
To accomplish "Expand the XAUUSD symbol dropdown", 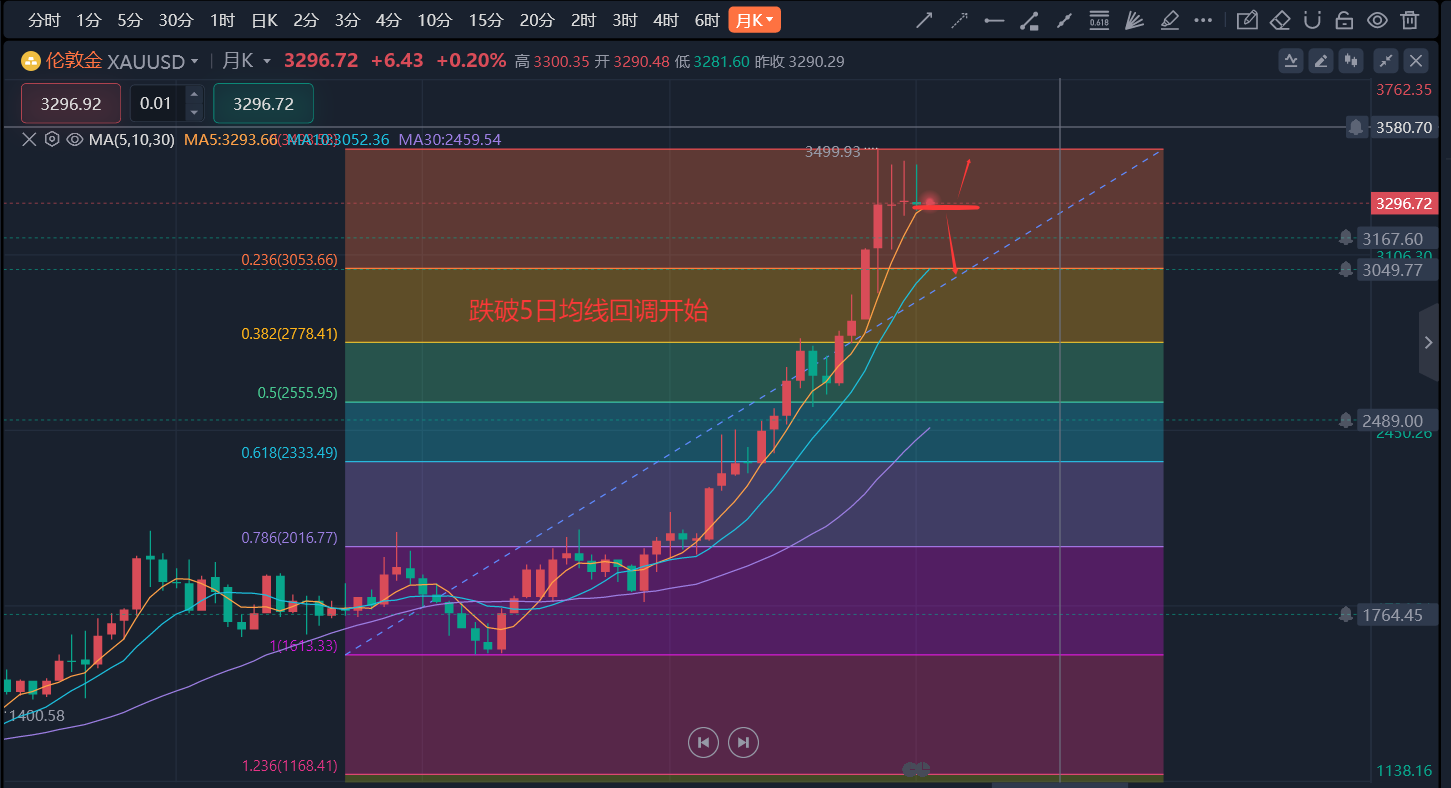I will 194,61.
